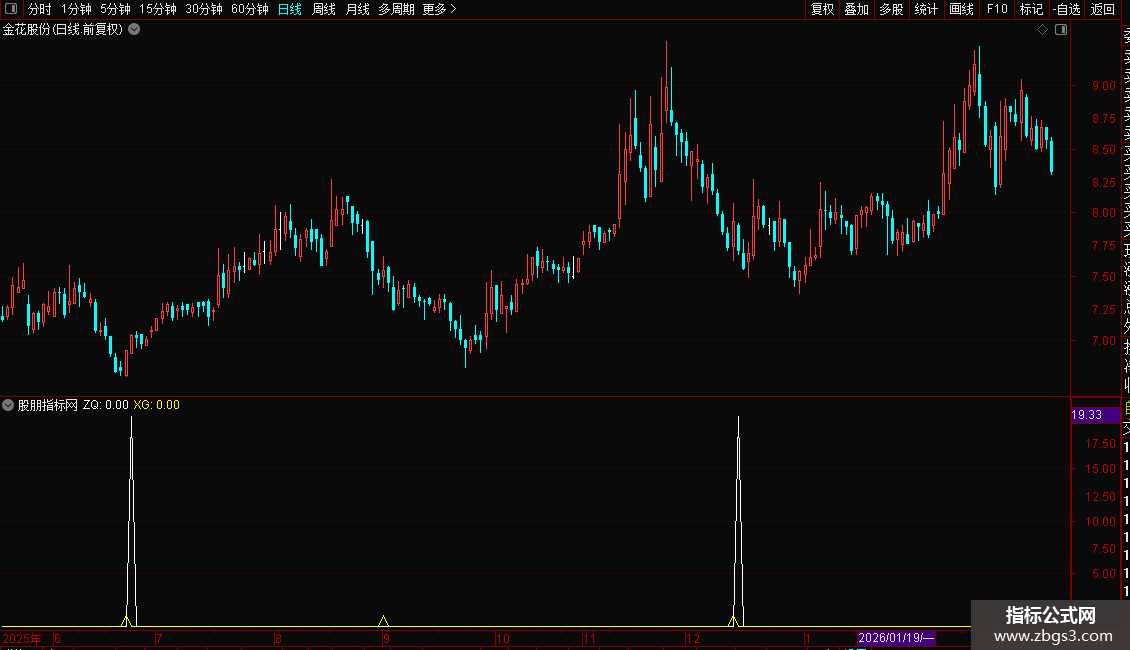
Task: Click the 叠加 overlay button
Action: (x=856, y=9)
